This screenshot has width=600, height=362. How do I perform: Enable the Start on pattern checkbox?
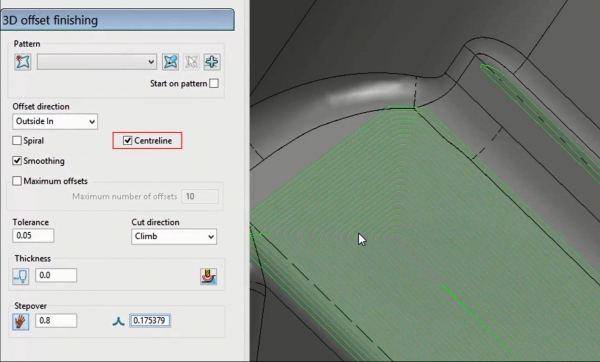[x=214, y=83]
